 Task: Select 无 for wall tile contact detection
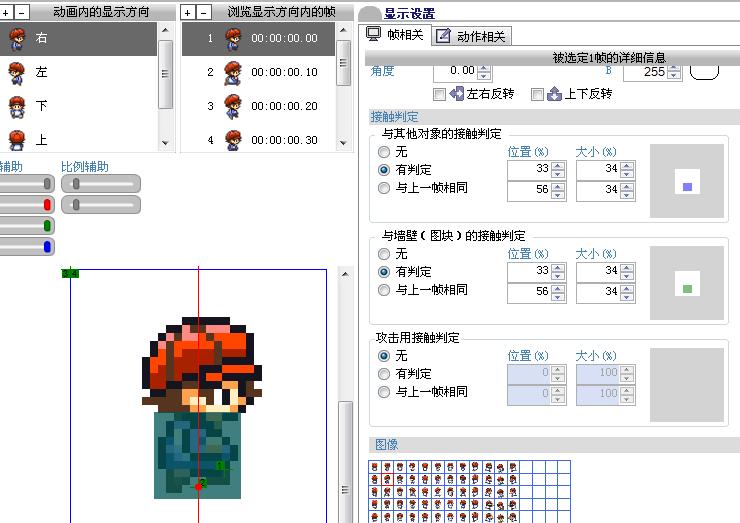[x=384, y=254]
